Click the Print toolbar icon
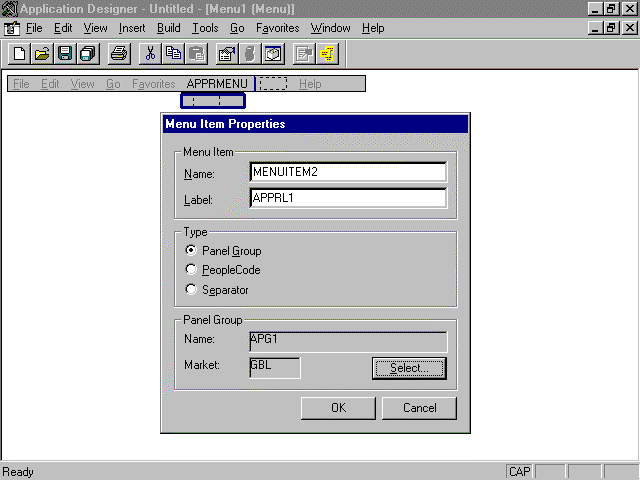Image resolution: width=640 pixels, height=480 pixels. pos(119,53)
